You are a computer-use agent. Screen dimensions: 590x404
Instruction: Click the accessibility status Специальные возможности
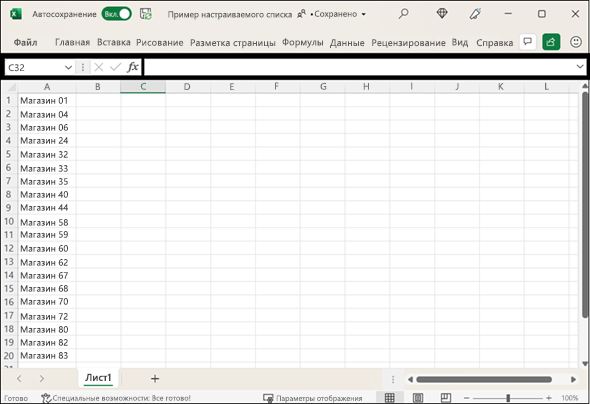pos(116,398)
